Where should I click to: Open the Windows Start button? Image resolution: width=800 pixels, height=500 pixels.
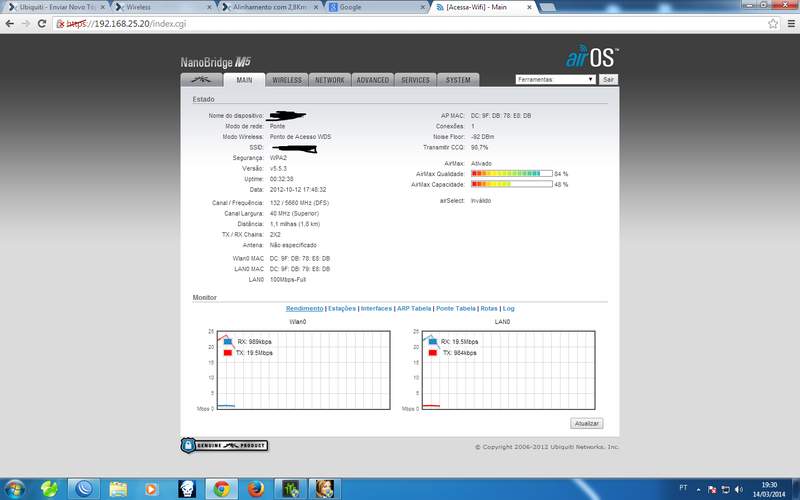(14, 489)
